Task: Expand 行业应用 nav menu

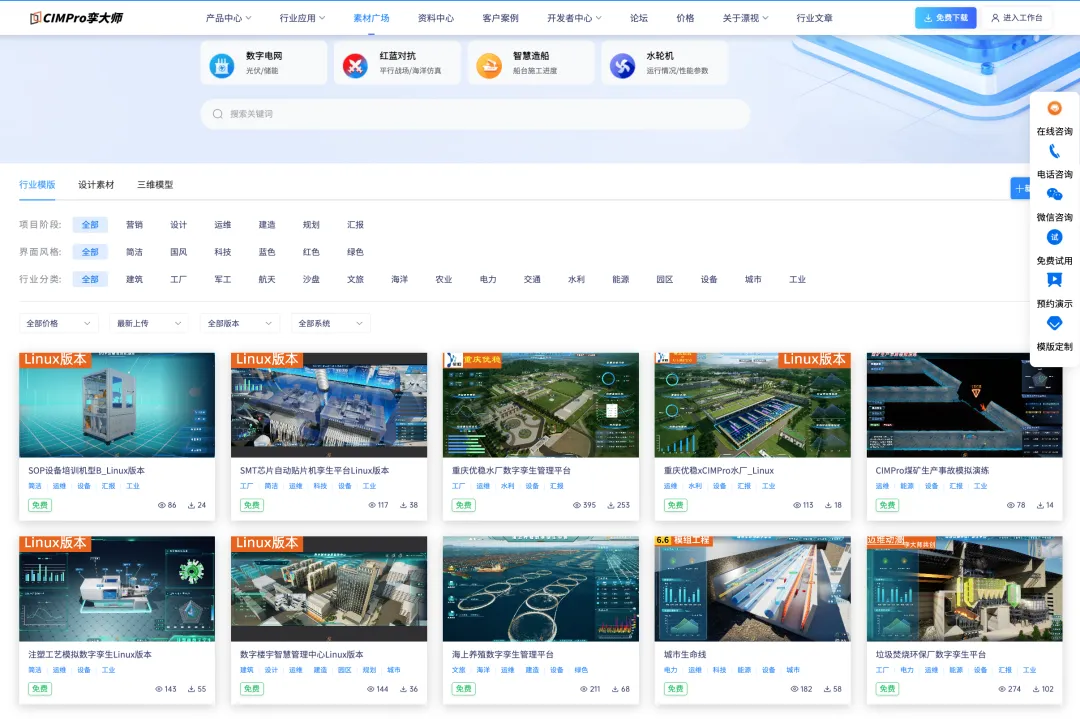Action: point(302,18)
